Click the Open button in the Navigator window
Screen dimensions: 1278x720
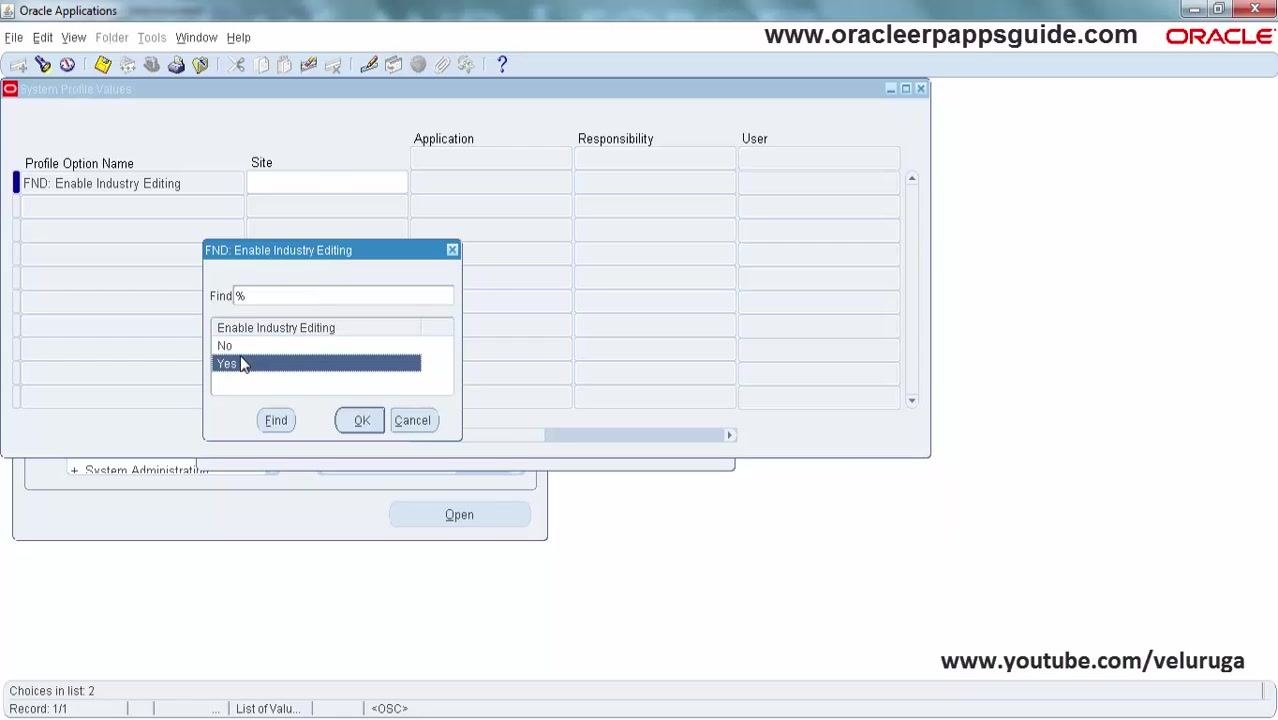(x=460, y=515)
